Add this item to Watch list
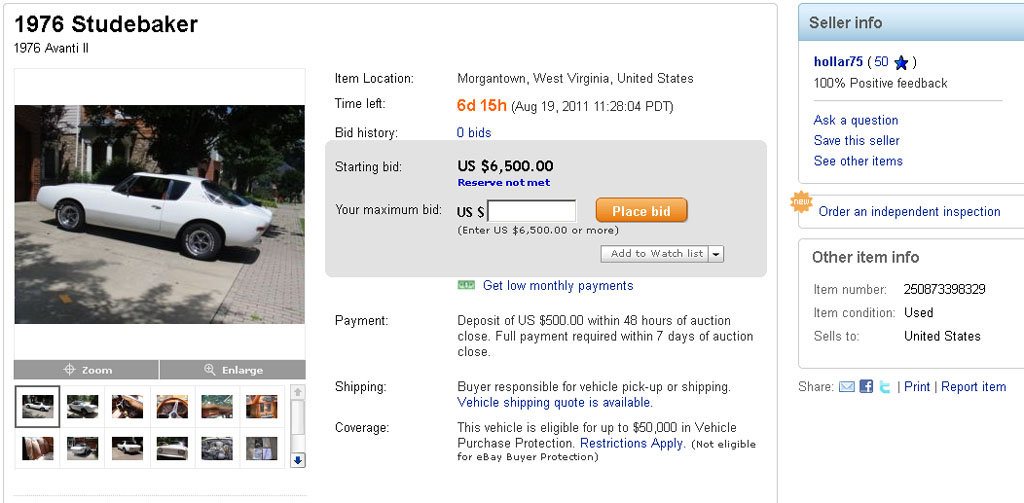The height and width of the screenshot is (503, 1024). pyautogui.click(x=655, y=254)
